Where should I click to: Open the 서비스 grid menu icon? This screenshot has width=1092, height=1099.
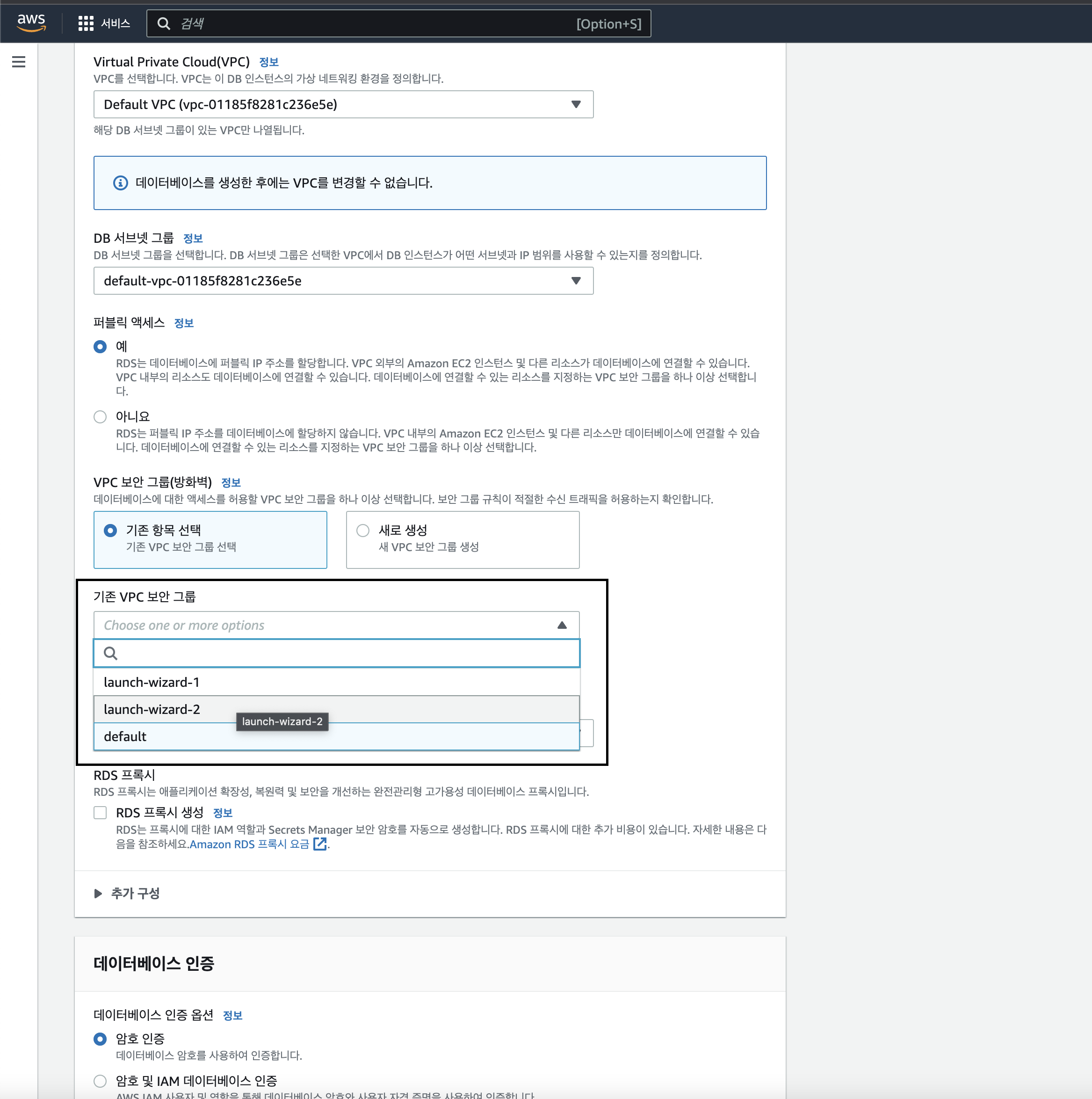(x=86, y=23)
